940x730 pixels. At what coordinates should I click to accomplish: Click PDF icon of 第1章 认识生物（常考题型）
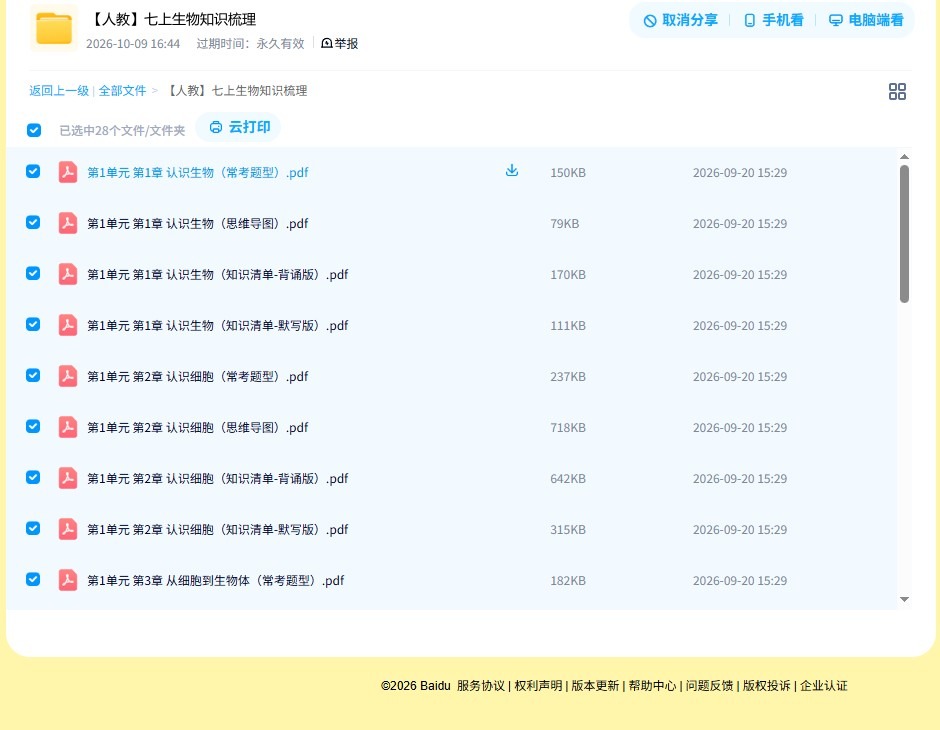(68, 172)
